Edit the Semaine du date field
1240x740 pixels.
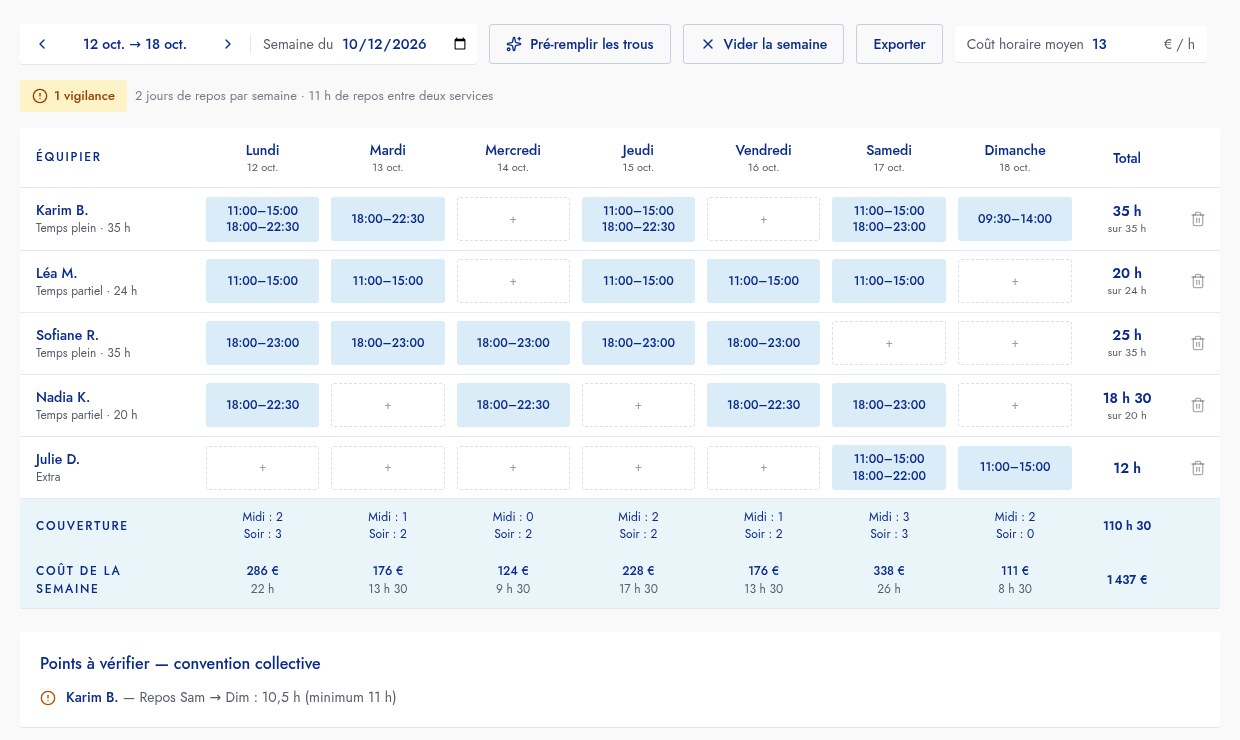(404, 44)
